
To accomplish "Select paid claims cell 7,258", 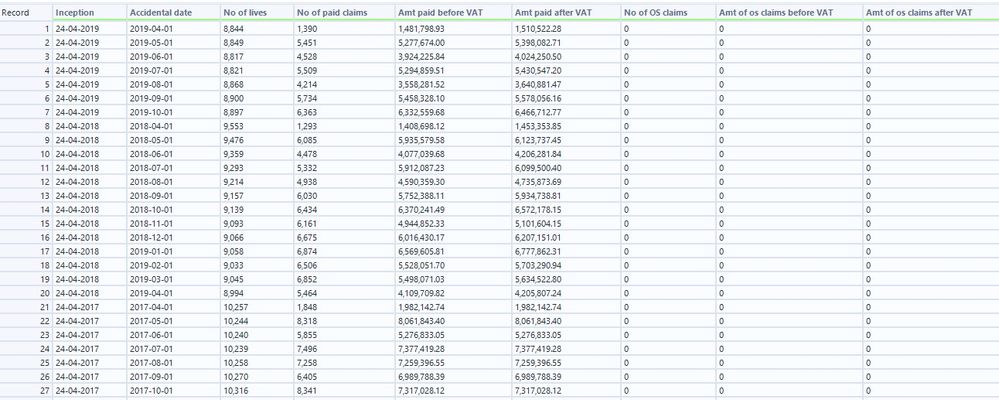I will [x=306, y=362].
